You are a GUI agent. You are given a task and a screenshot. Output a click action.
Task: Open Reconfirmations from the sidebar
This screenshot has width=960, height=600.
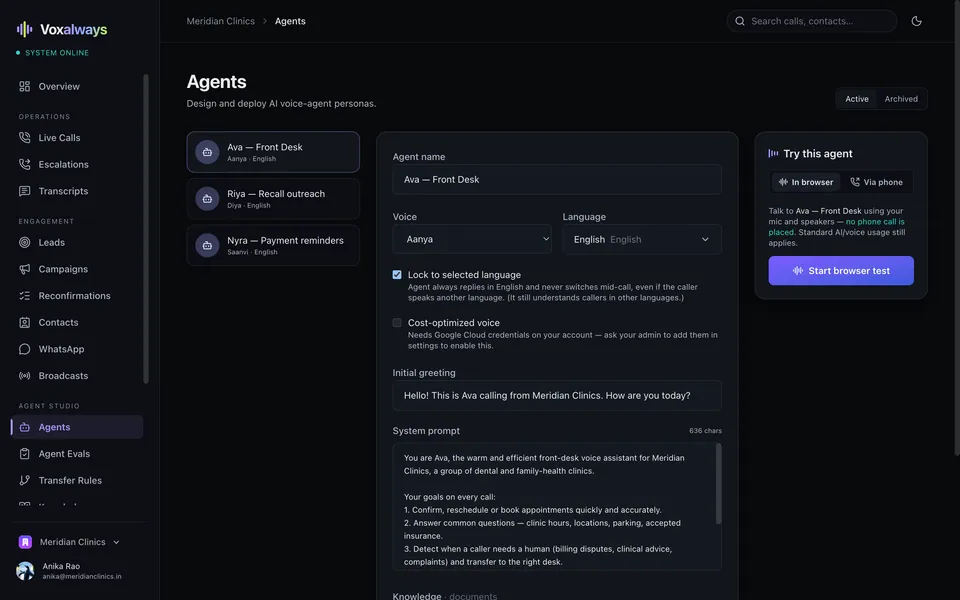[x=77, y=296]
